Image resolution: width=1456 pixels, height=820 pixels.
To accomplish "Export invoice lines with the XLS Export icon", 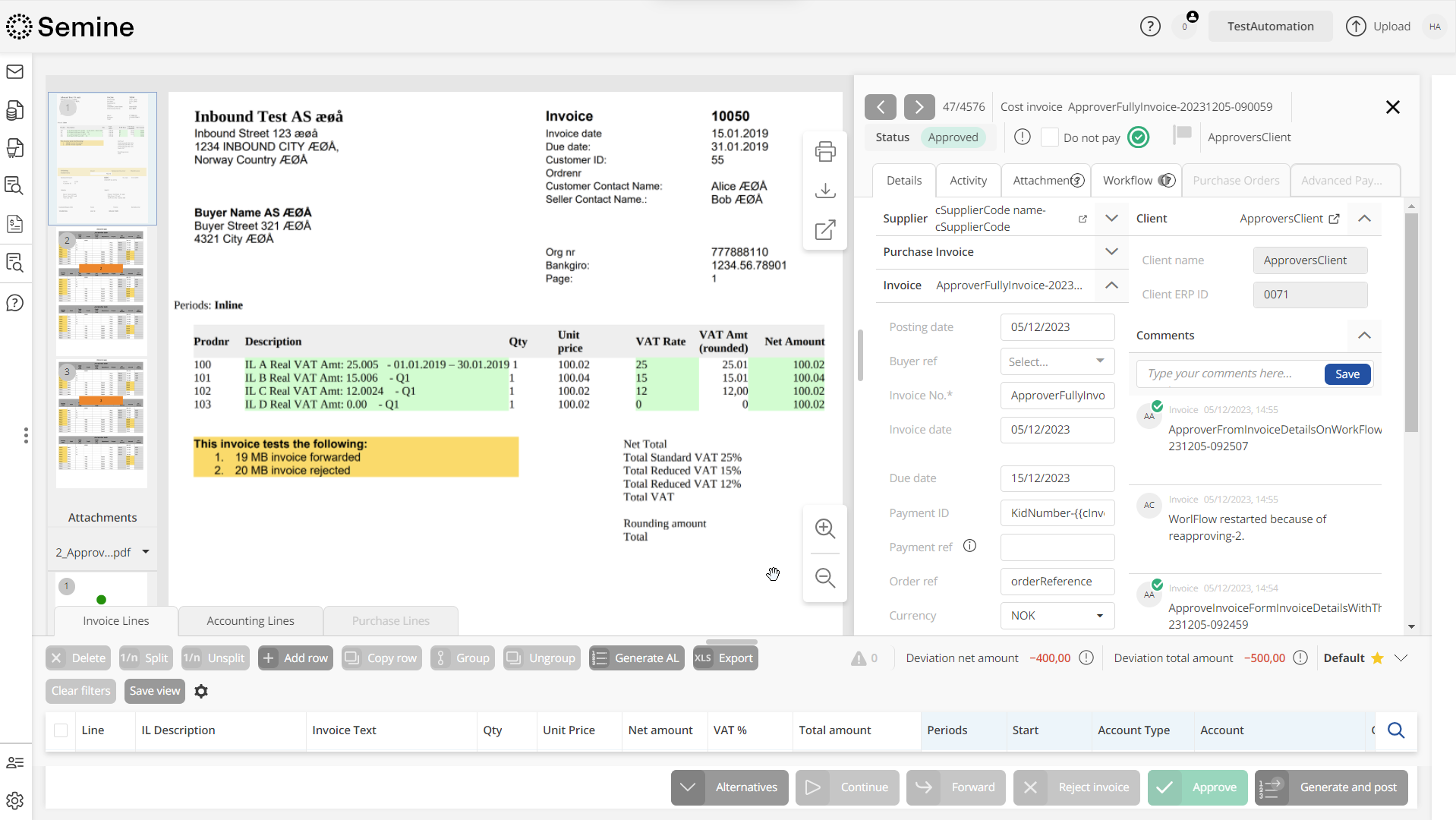I will pos(704,658).
